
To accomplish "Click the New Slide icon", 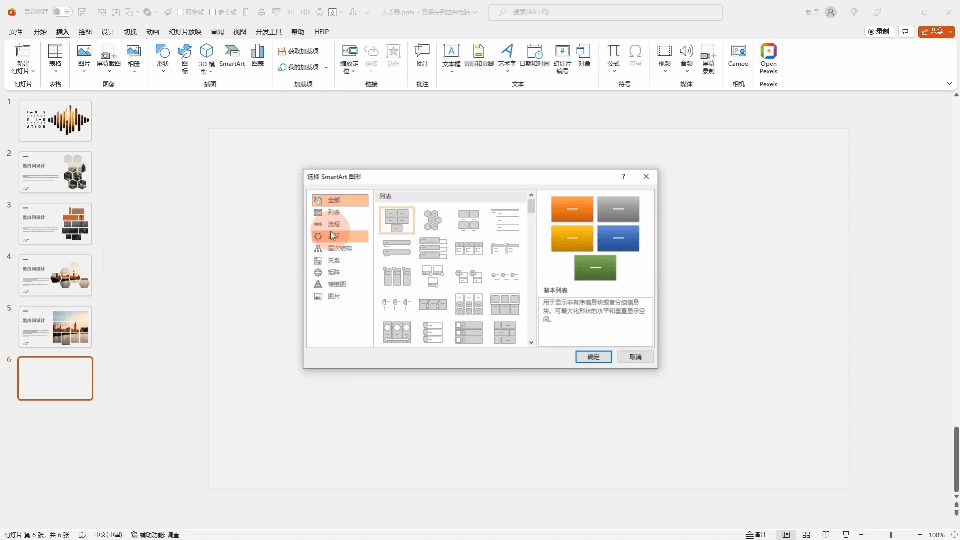I will (x=23, y=51).
